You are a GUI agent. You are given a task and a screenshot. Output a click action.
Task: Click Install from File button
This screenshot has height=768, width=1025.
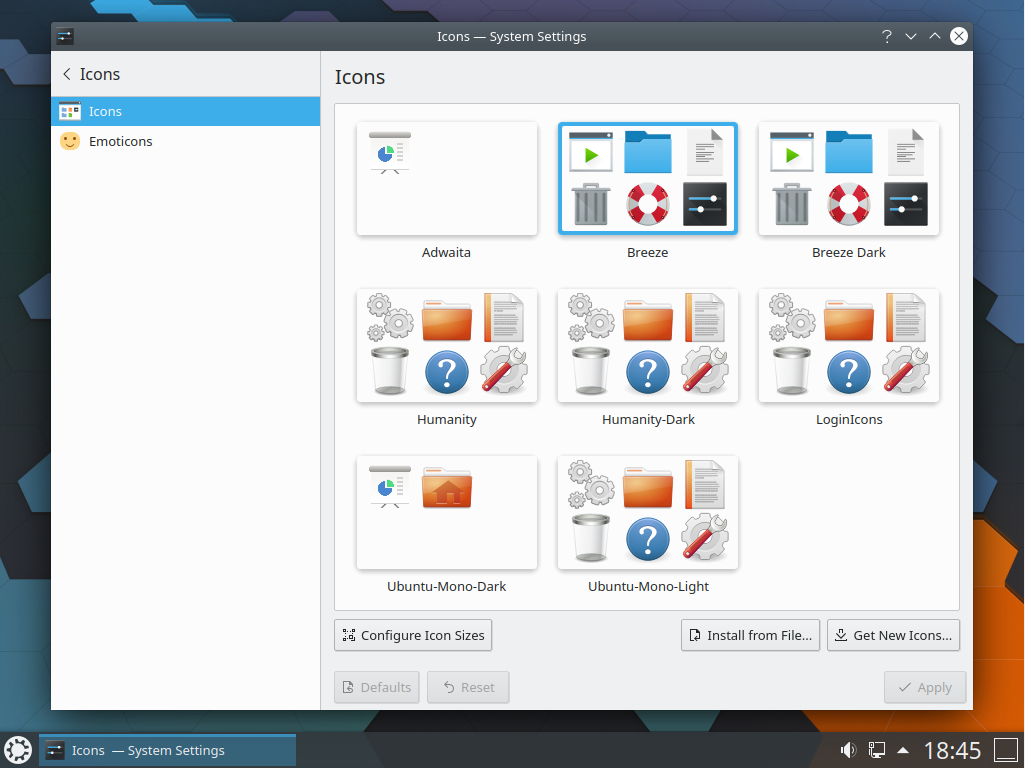click(750, 635)
